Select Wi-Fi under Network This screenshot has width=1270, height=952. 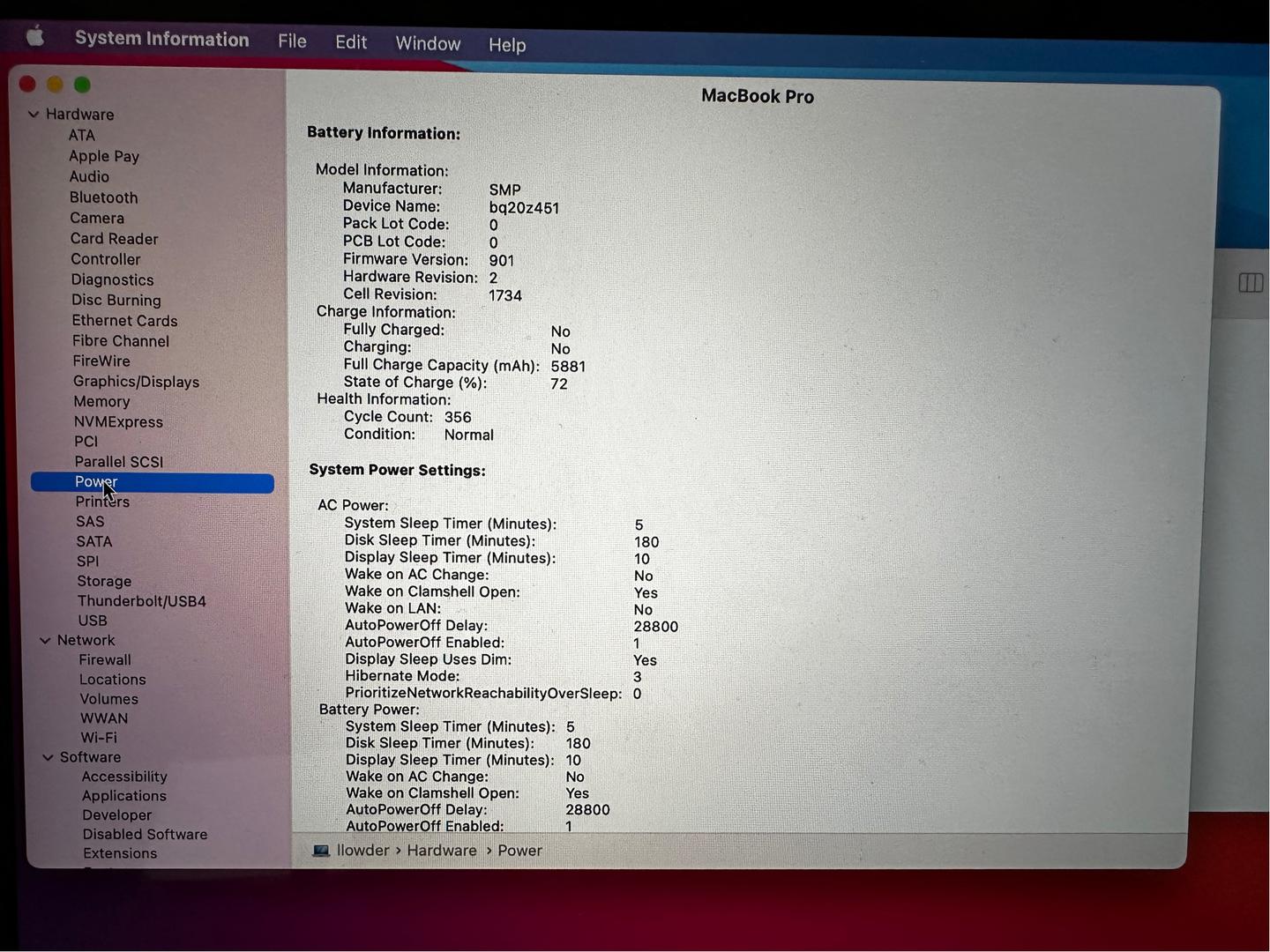coord(99,738)
